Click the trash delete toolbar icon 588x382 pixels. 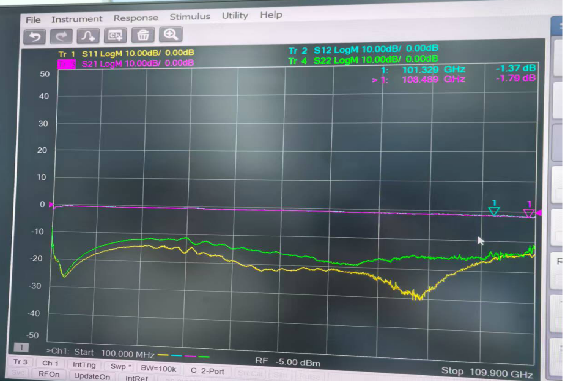(x=142, y=35)
